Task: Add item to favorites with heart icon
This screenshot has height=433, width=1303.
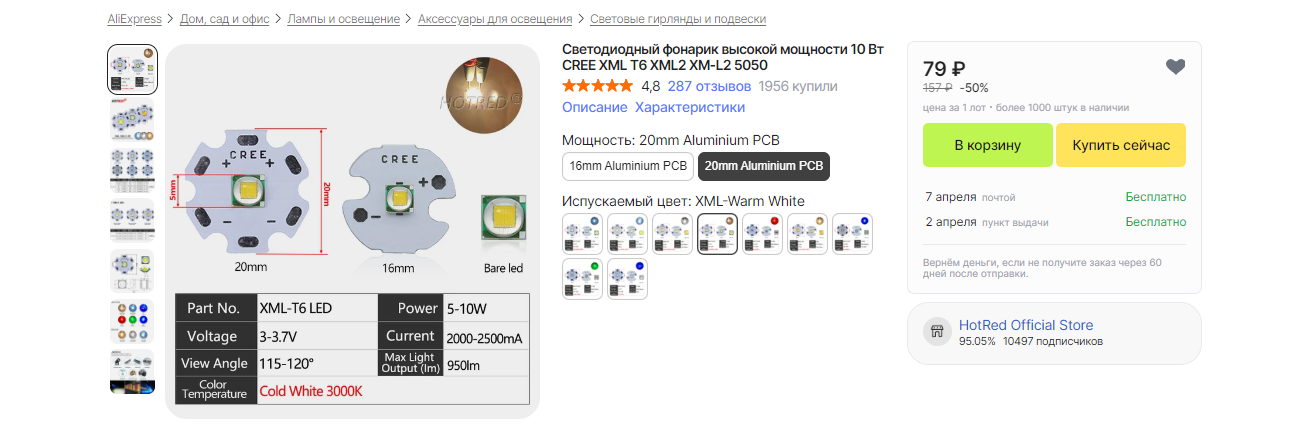Action: (x=1175, y=67)
